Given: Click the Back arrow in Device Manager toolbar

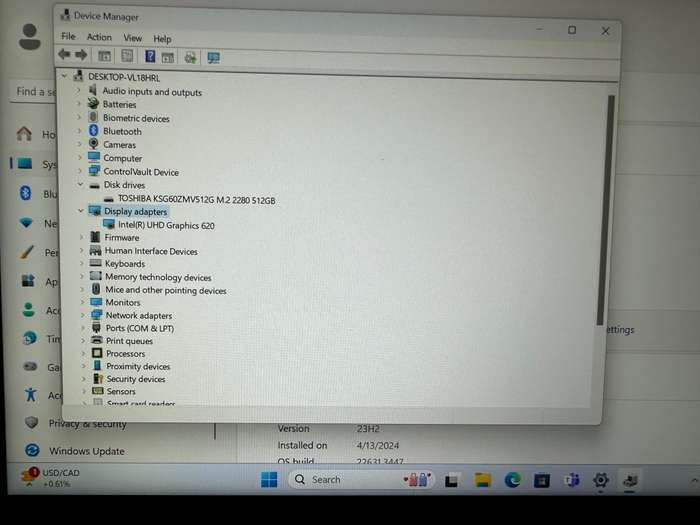Looking at the screenshot, I should click(64, 54).
